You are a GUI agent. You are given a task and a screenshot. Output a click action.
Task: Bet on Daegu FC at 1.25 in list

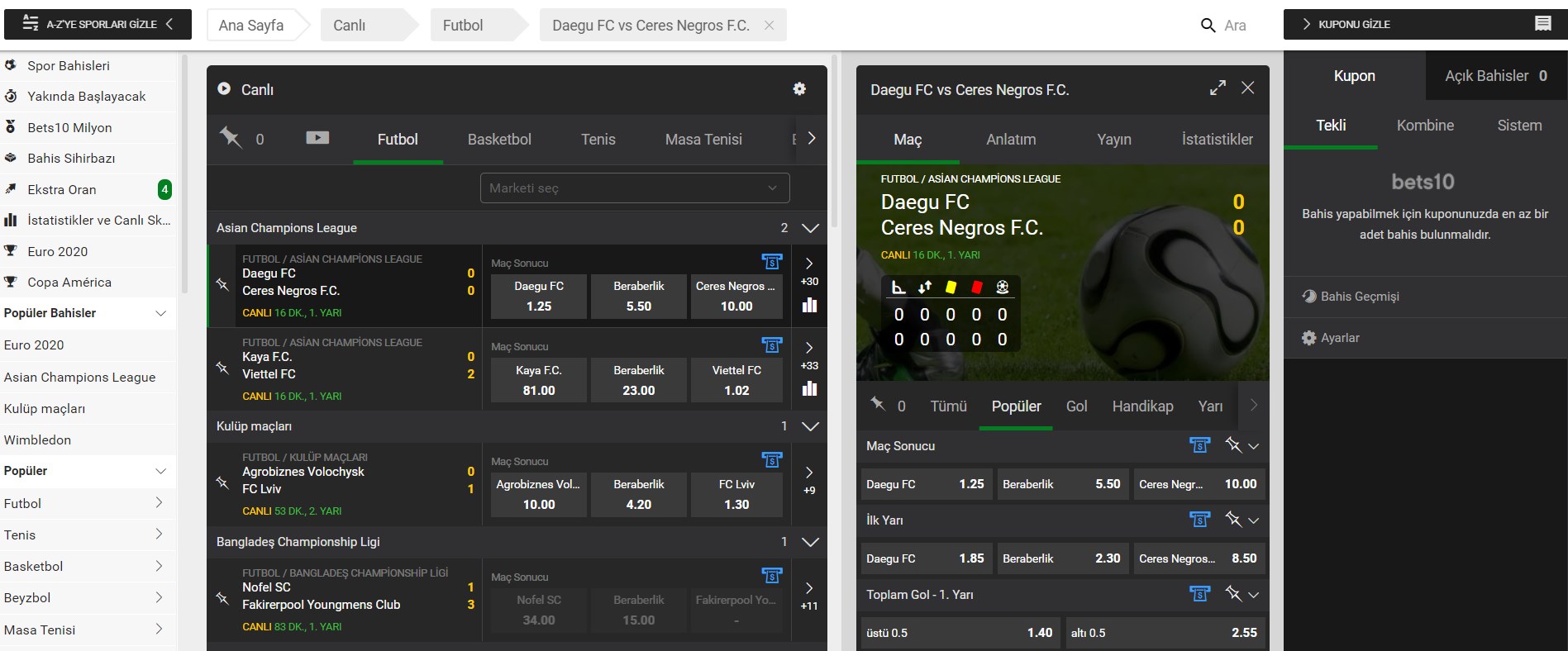(x=539, y=297)
